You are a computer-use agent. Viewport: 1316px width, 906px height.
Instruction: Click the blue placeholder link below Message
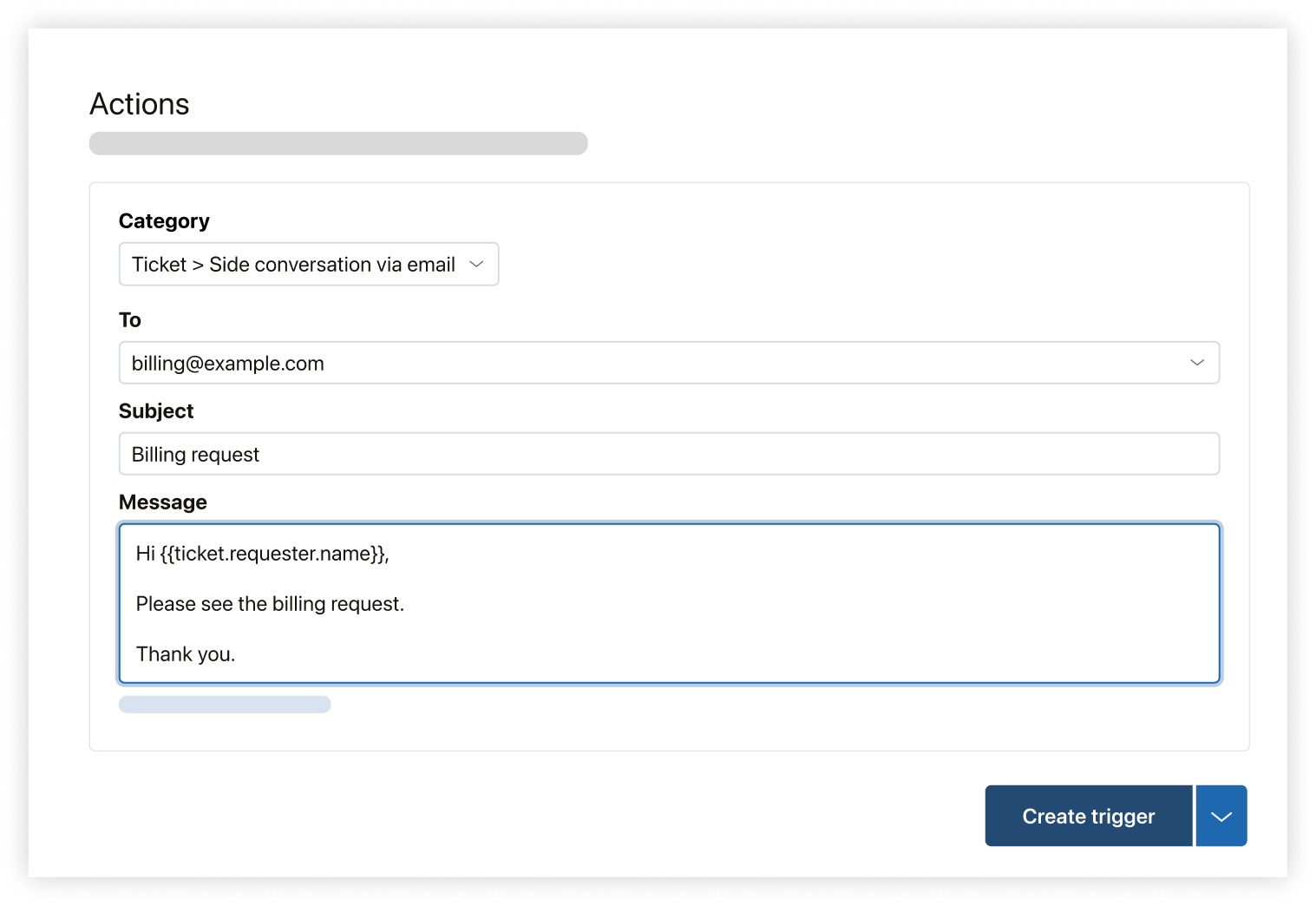click(x=225, y=705)
